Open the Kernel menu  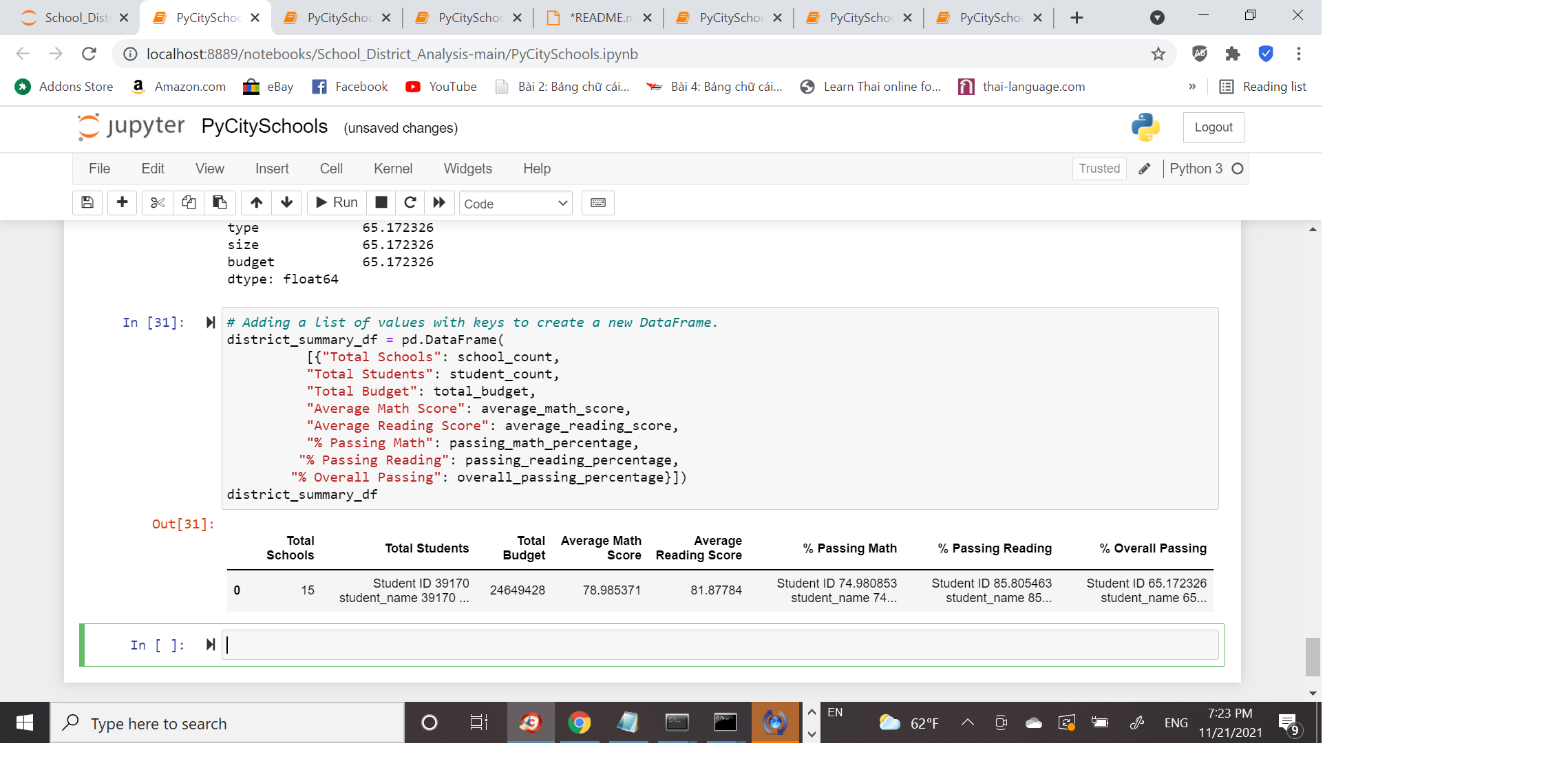click(x=392, y=169)
